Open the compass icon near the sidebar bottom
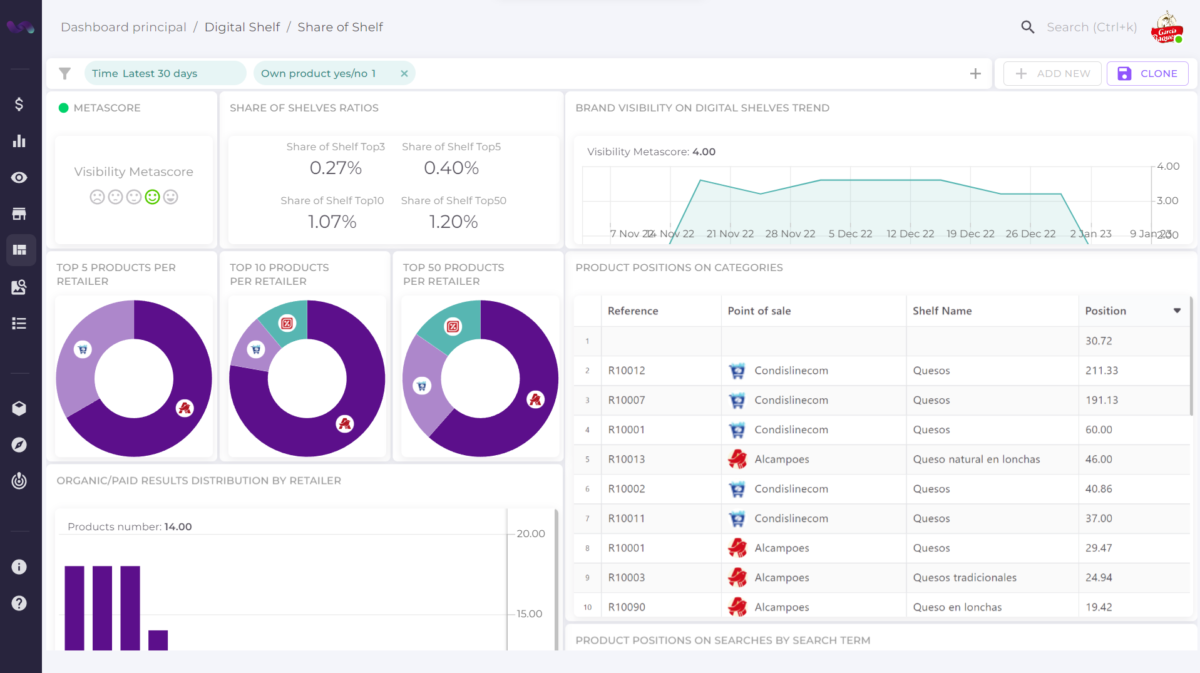The height and width of the screenshot is (673, 1200). click(20, 444)
